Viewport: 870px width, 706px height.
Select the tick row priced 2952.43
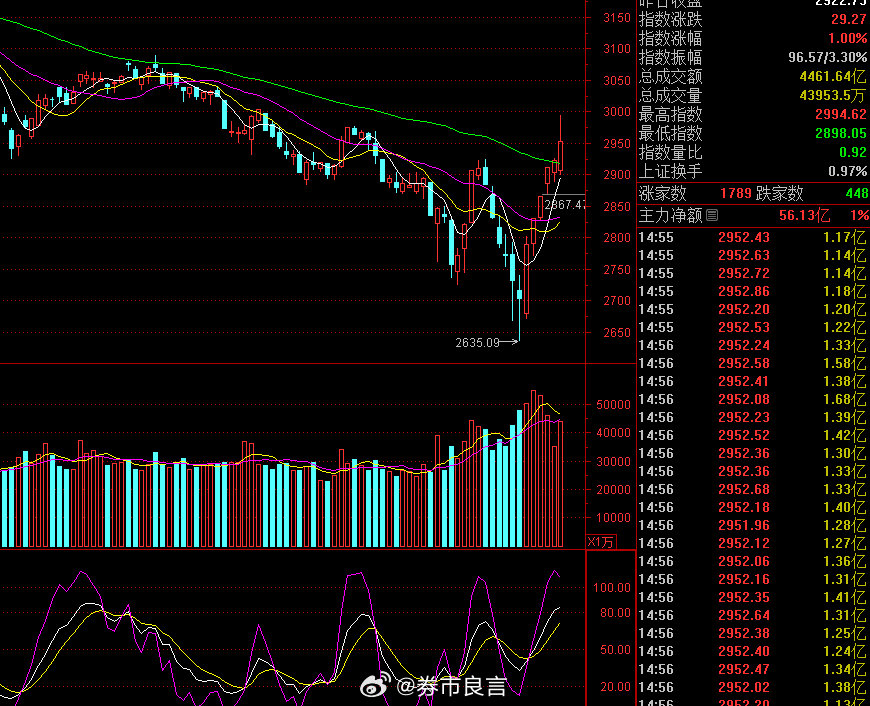(753, 237)
